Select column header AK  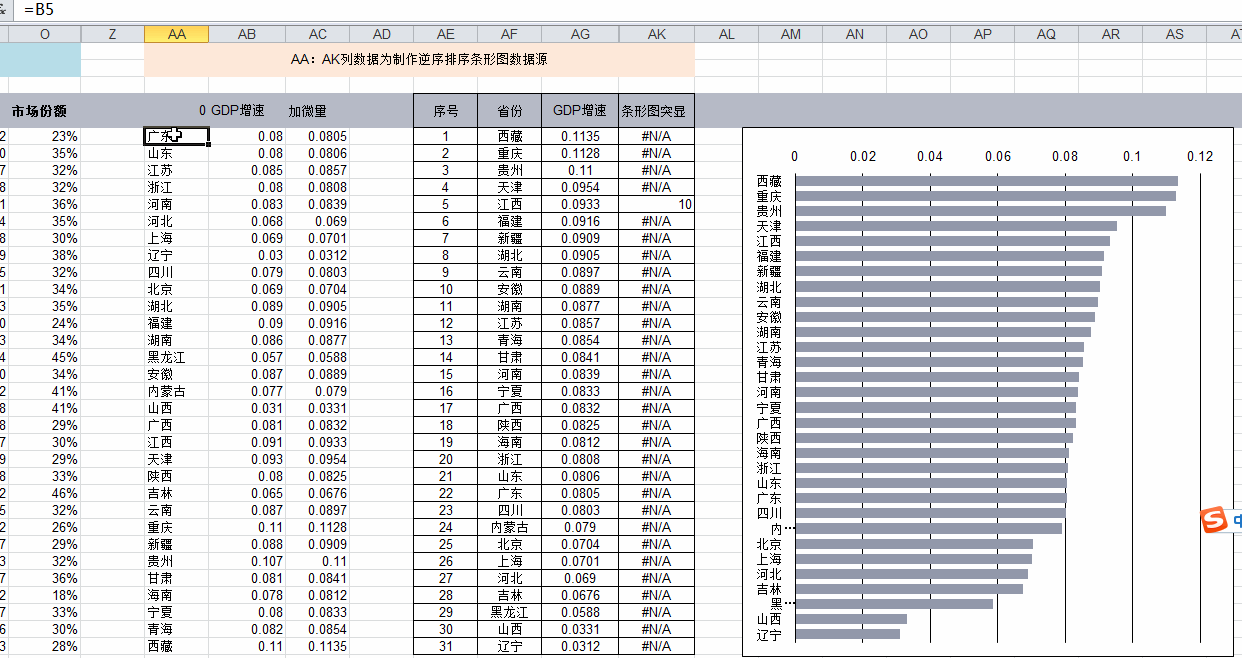[x=656, y=34]
